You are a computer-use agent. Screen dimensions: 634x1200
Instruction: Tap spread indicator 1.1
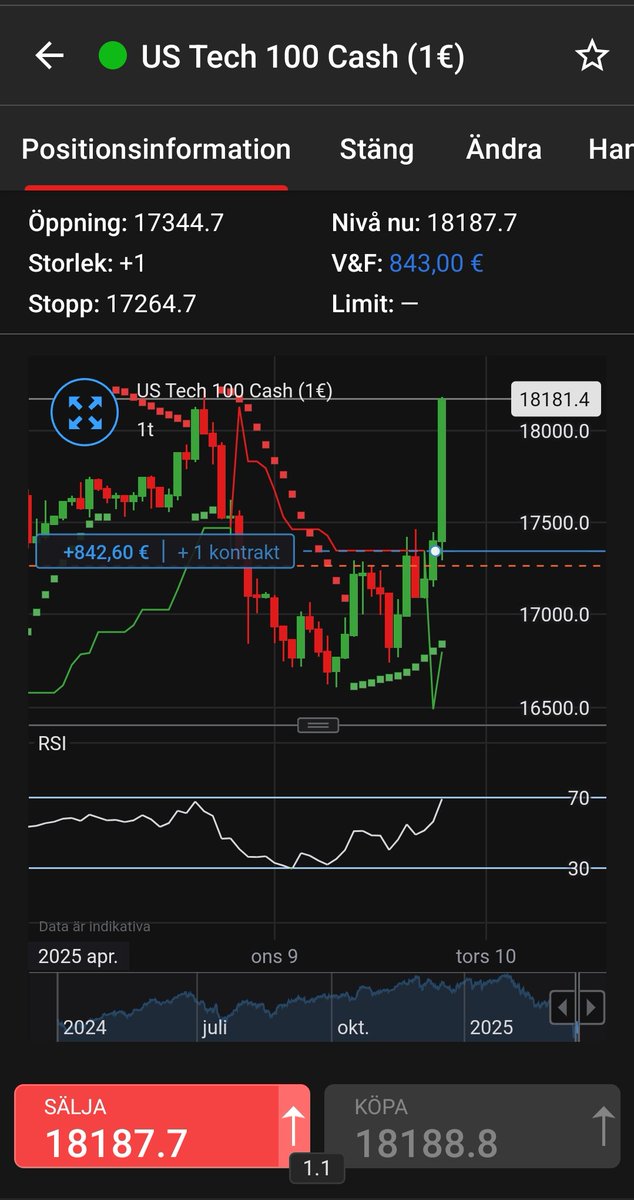click(317, 1168)
